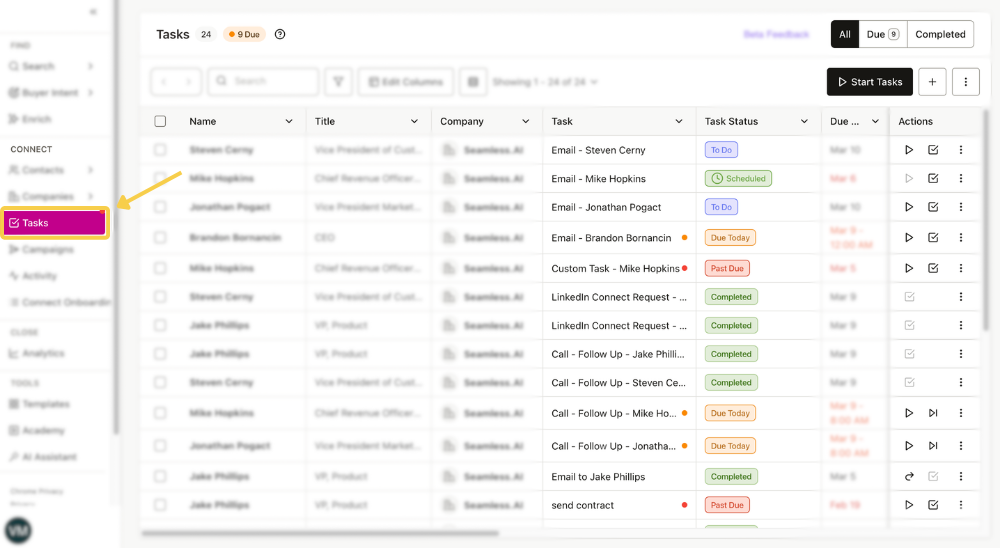
Task: Click the Scheduled status for Email - Mike Hopkins
Action: pos(738,179)
